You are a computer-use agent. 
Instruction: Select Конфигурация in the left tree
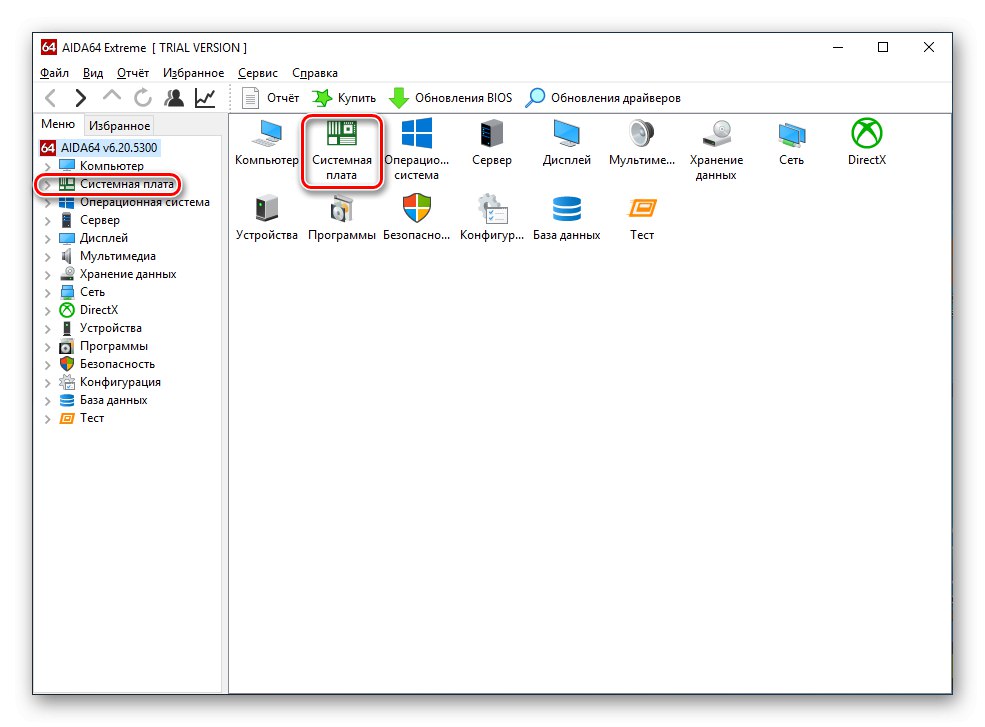click(120, 382)
